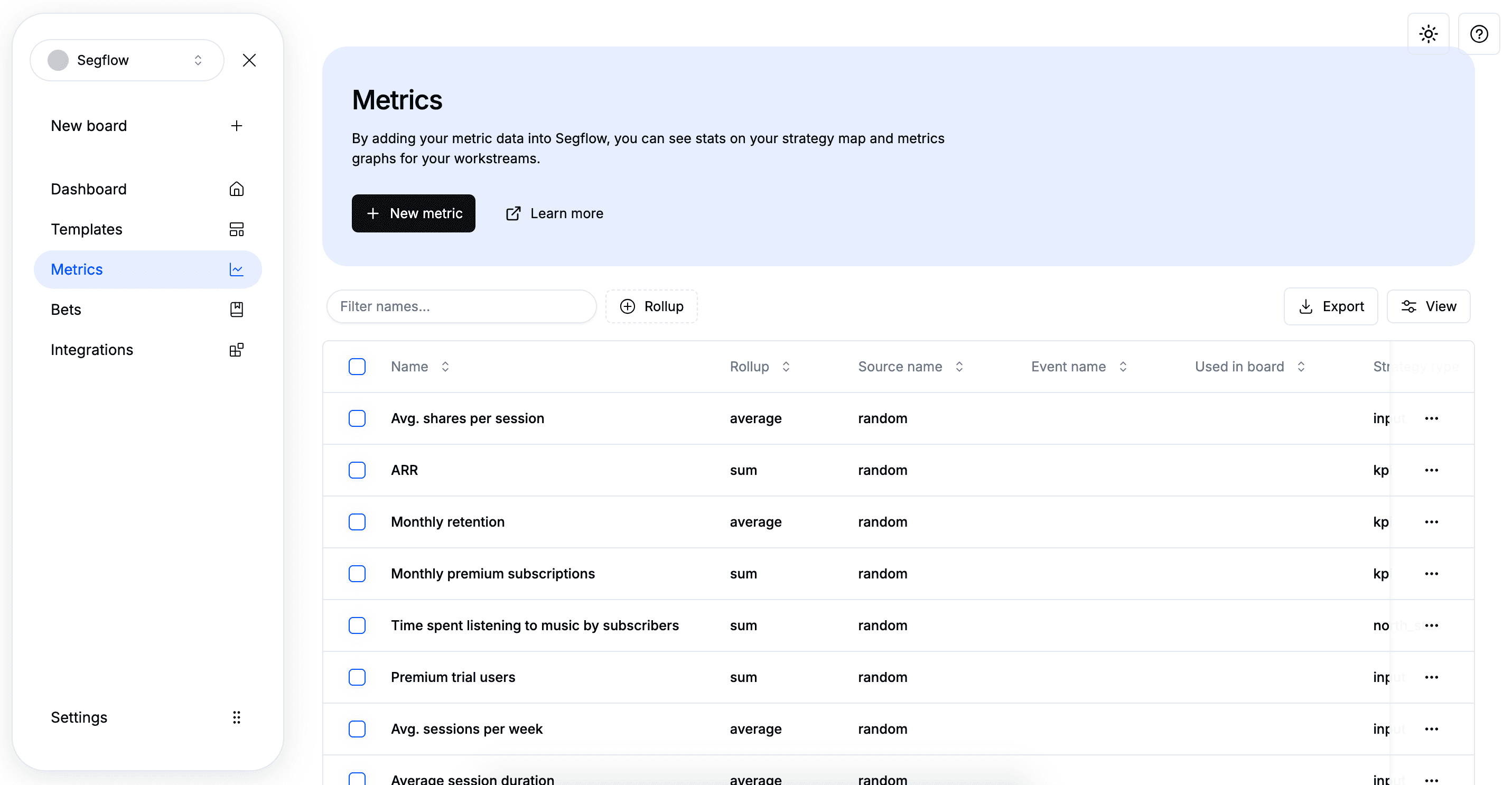Click the New metric button

click(x=413, y=213)
